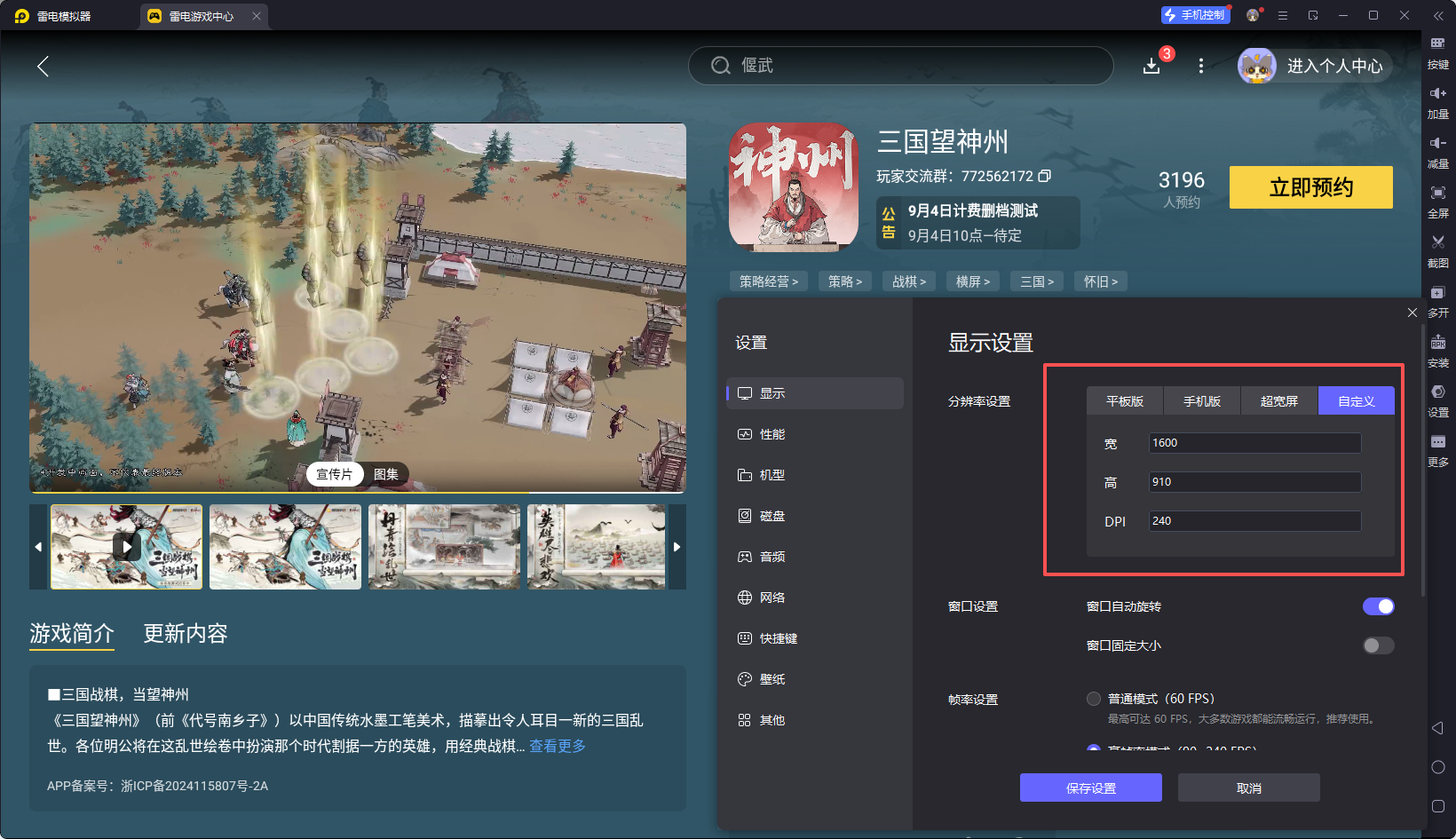The width and height of the screenshot is (1456, 839).
Task: Collapse the right sidebar with double arrow
Action: click(x=1438, y=16)
